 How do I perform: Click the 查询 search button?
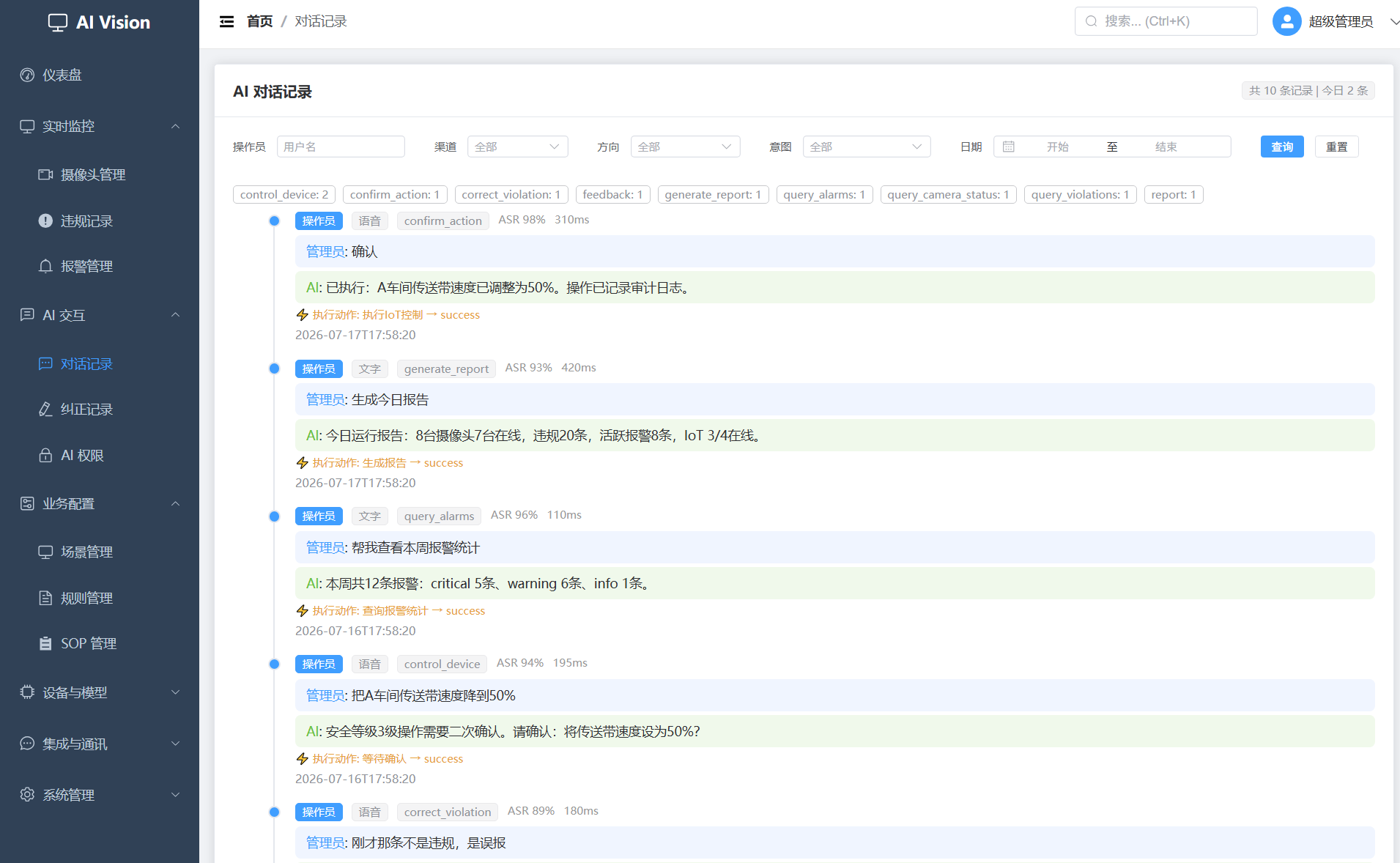point(1282,147)
